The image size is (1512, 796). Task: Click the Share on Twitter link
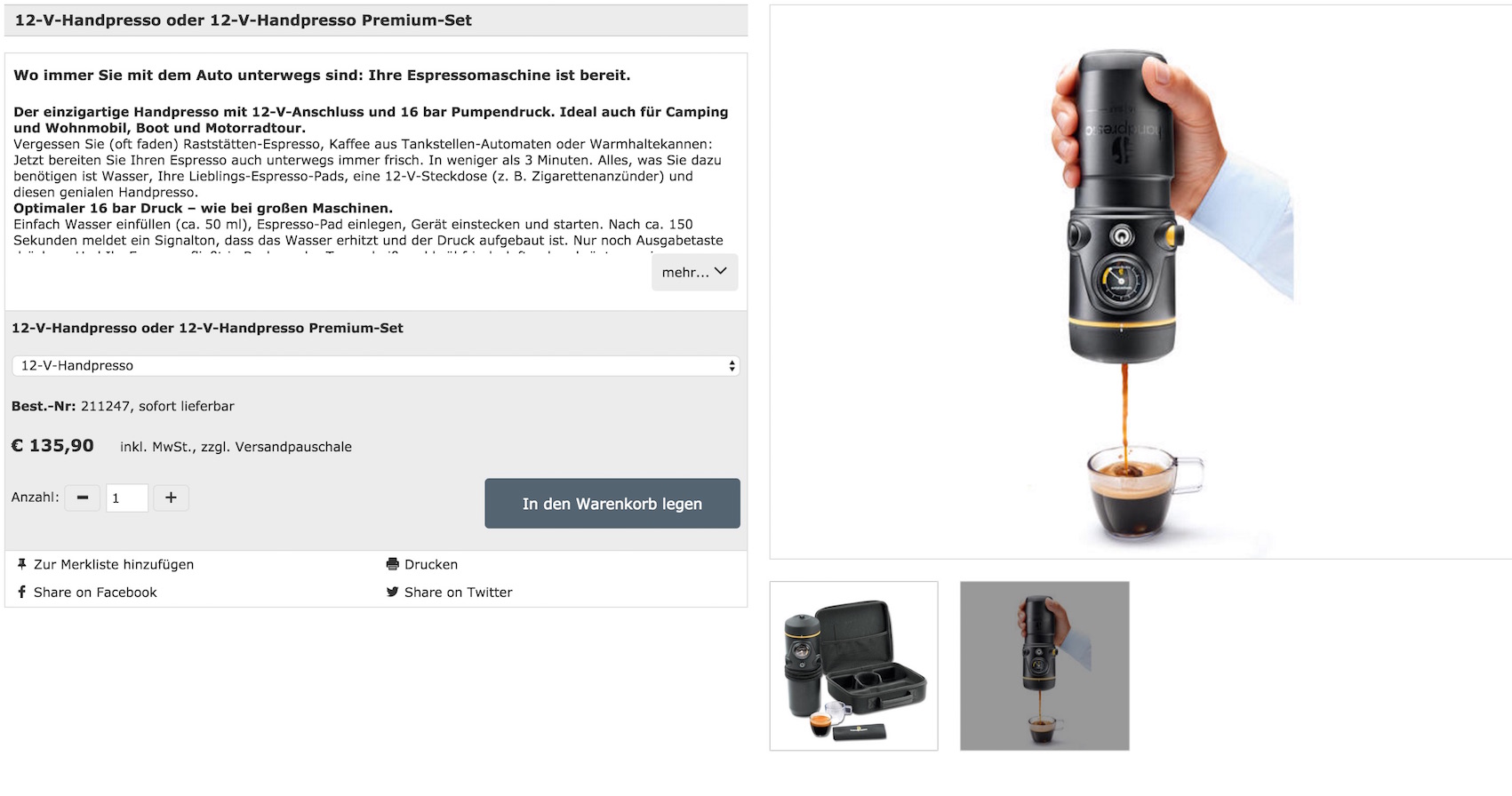coord(459,593)
